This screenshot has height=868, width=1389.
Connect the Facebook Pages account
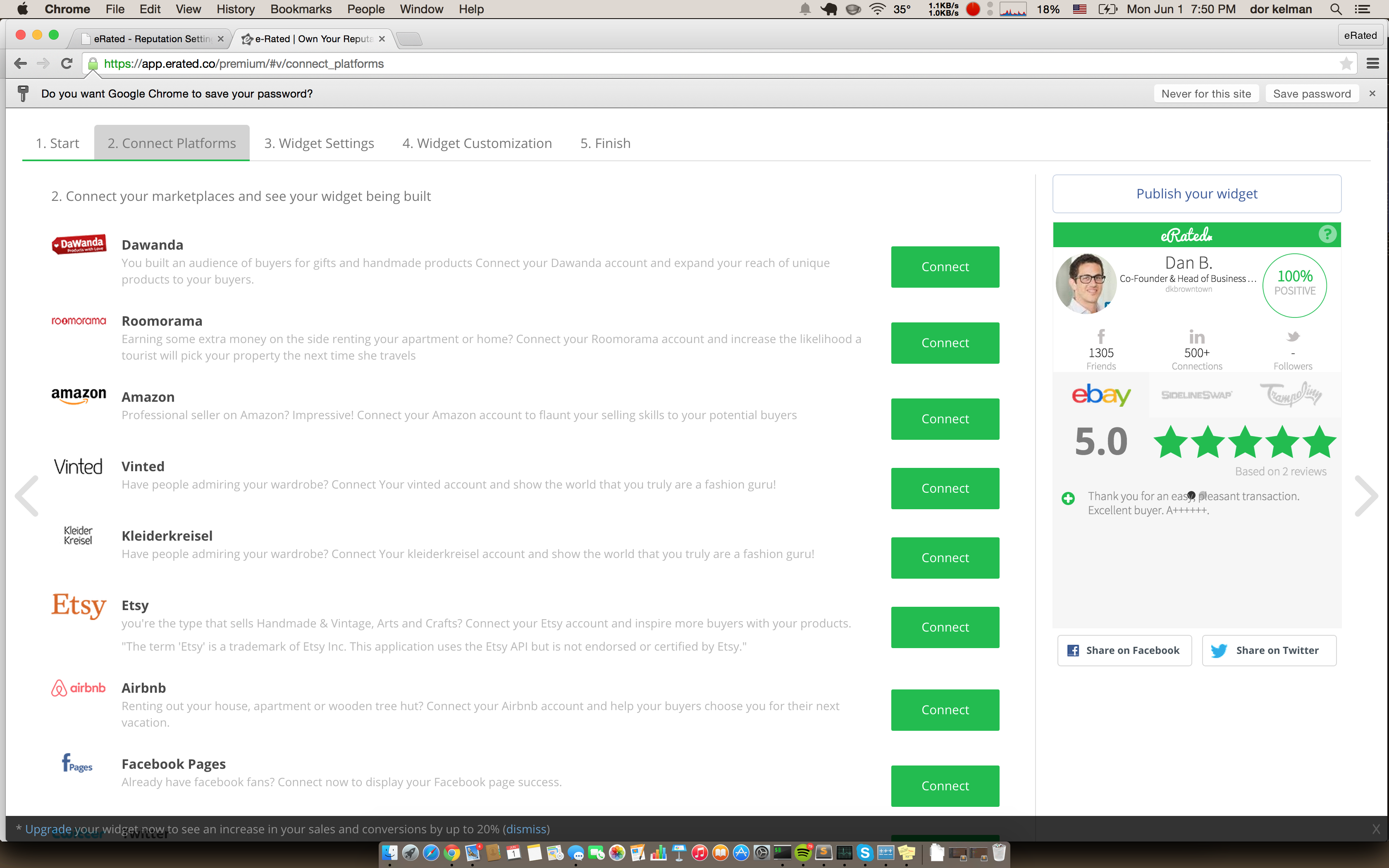(945, 786)
